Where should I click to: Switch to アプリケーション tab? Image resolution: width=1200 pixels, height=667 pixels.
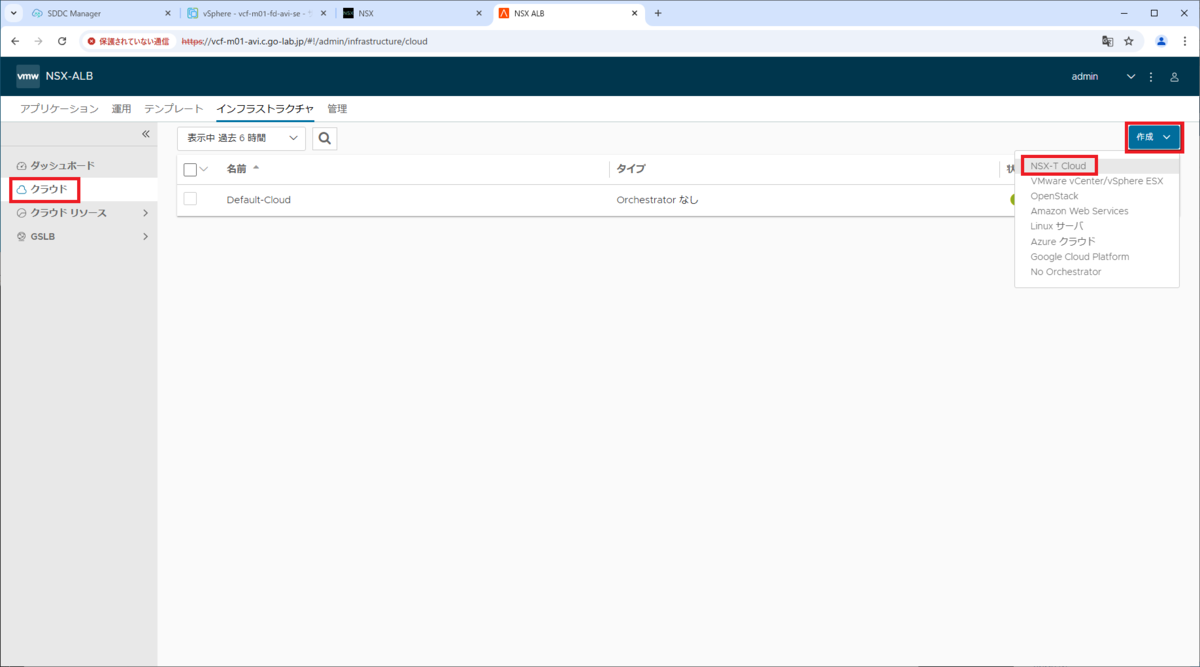coord(59,109)
